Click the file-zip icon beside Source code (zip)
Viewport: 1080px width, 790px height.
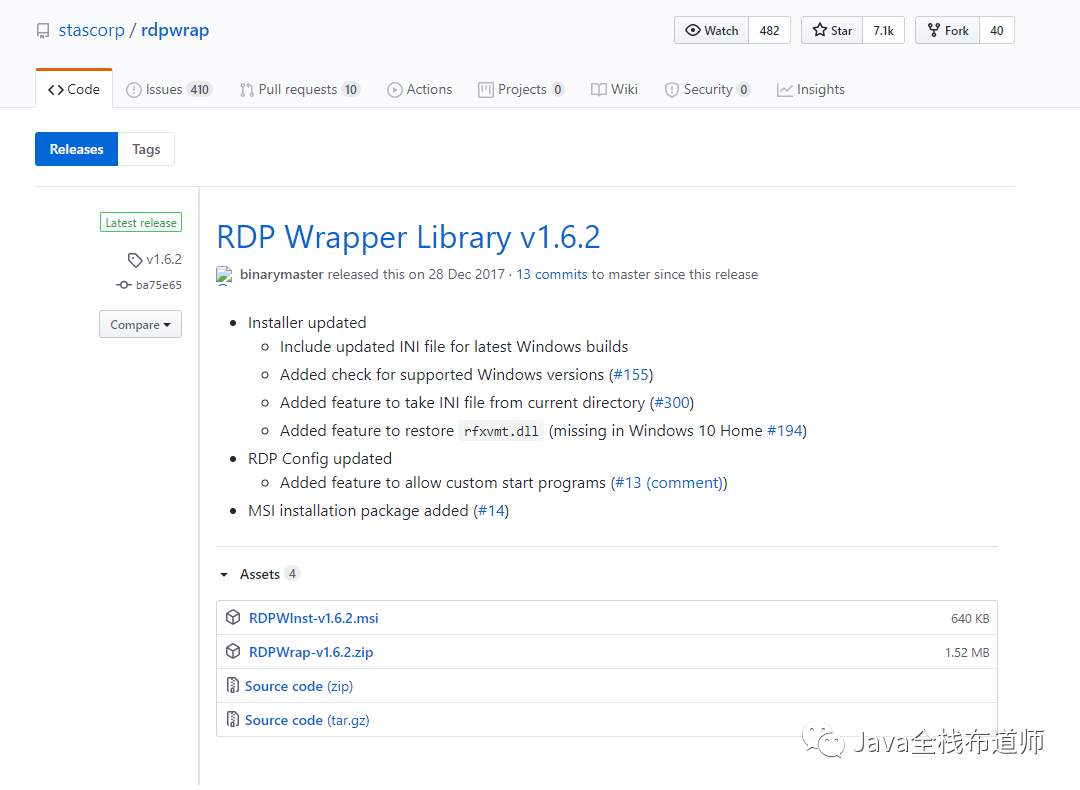pos(233,685)
